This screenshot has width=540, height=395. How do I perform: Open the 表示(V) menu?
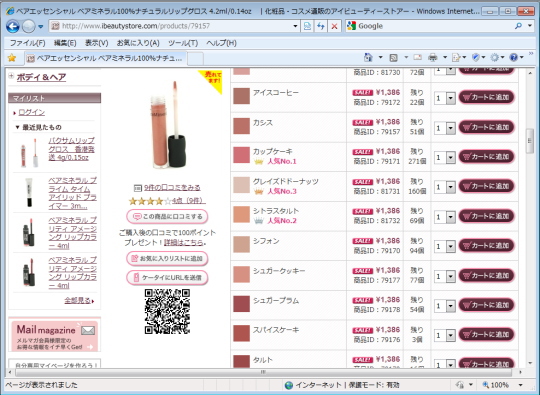pos(96,43)
